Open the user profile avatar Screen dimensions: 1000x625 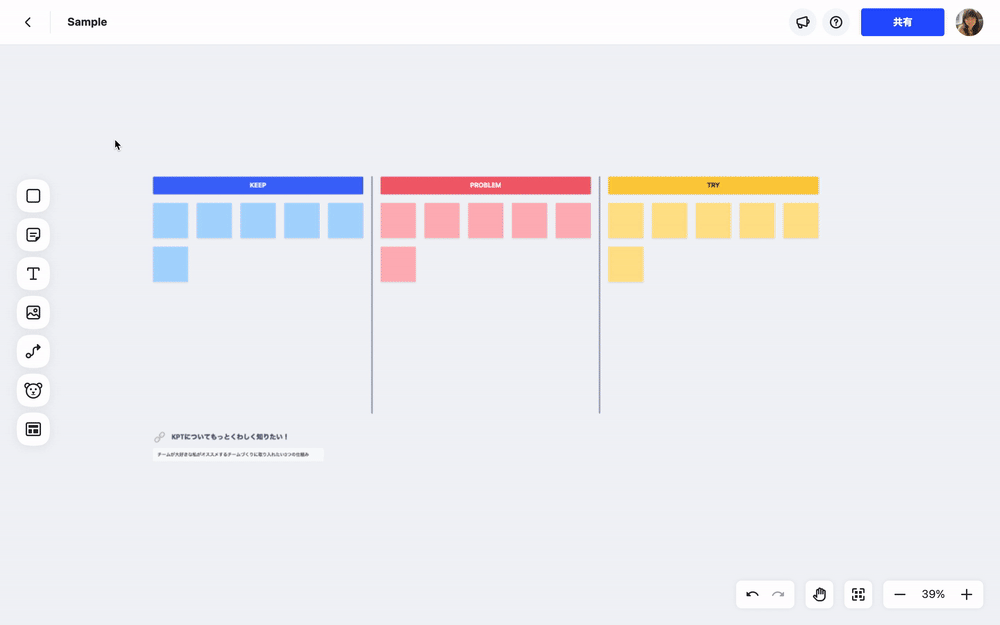969,22
